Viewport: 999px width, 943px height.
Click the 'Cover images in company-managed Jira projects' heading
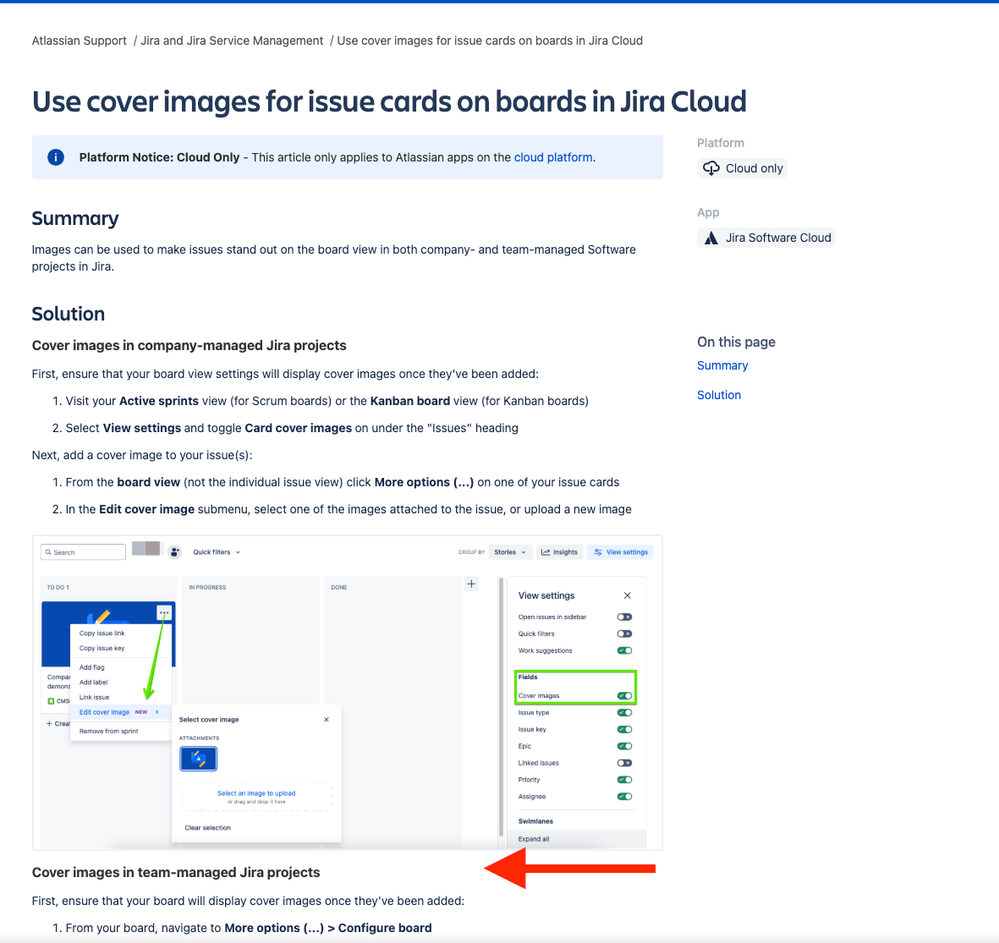click(189, 345)
